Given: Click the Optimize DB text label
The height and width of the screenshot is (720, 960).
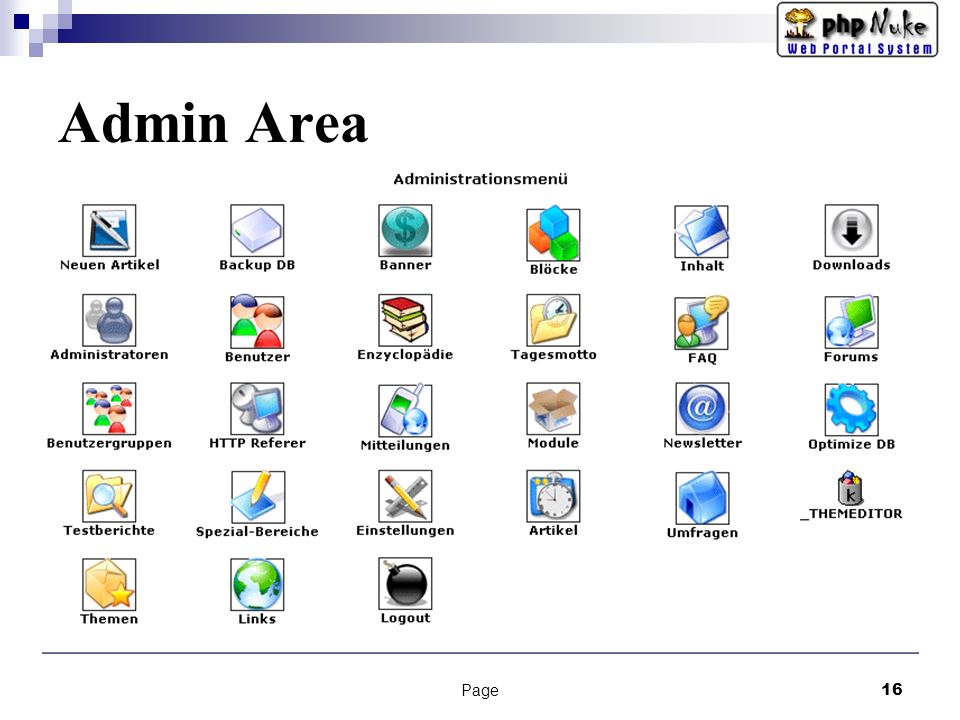Looking at the screenshot, I should coord(852,444).
